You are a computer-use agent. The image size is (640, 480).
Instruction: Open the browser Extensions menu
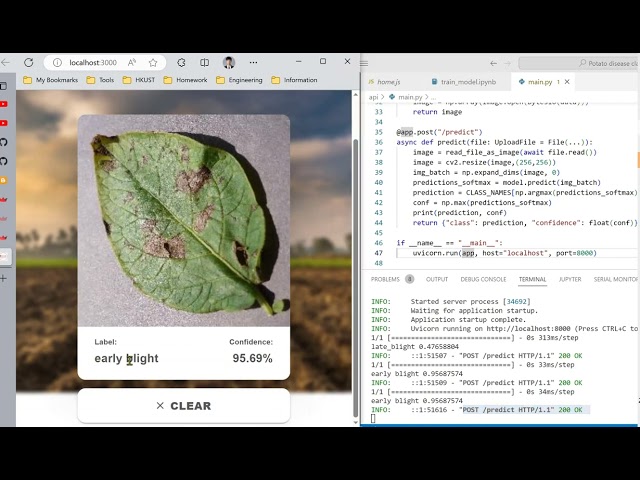(181, 62)
